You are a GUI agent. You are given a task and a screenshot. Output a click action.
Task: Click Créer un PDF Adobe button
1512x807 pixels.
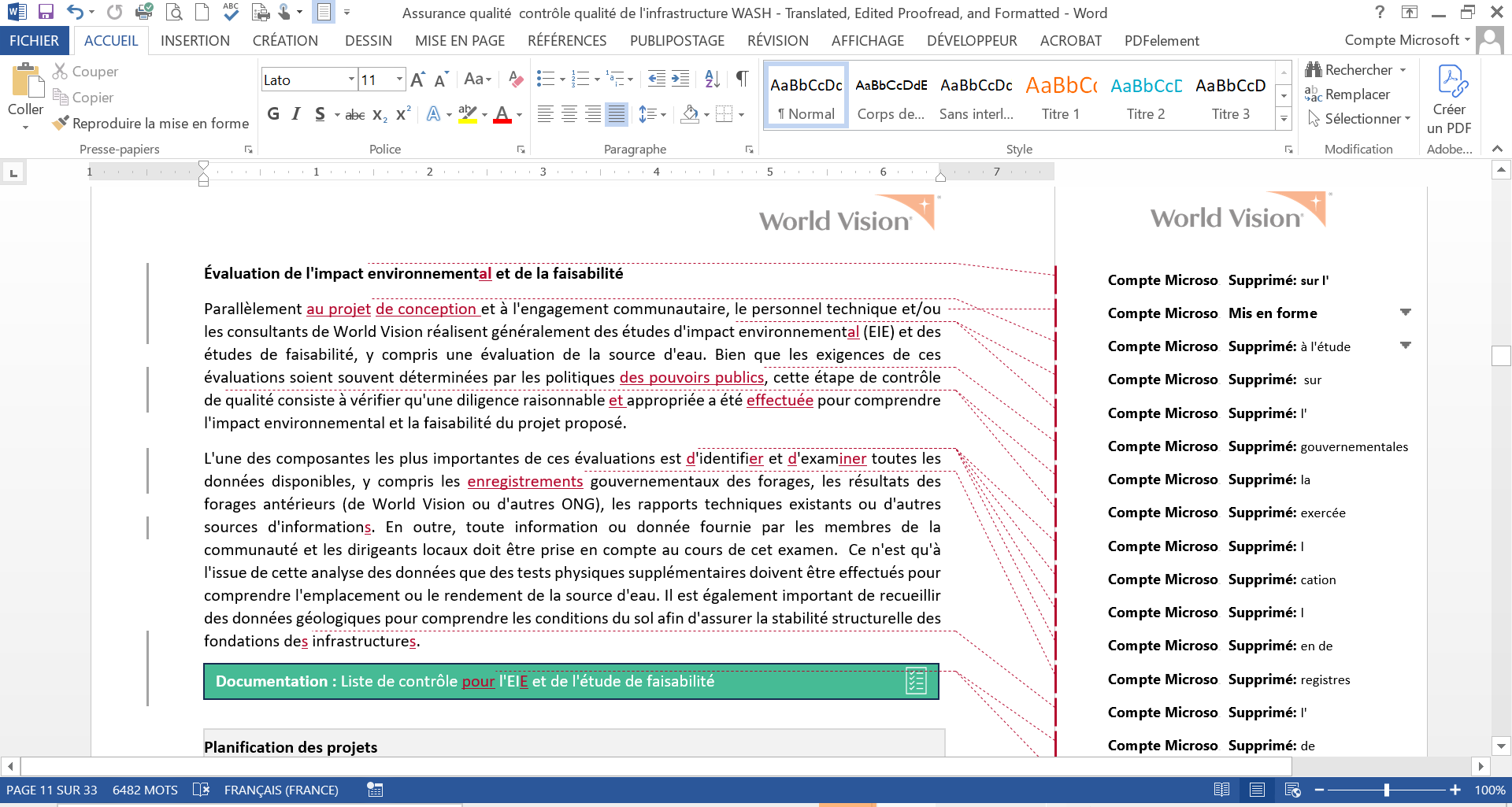coord(1449,100)
